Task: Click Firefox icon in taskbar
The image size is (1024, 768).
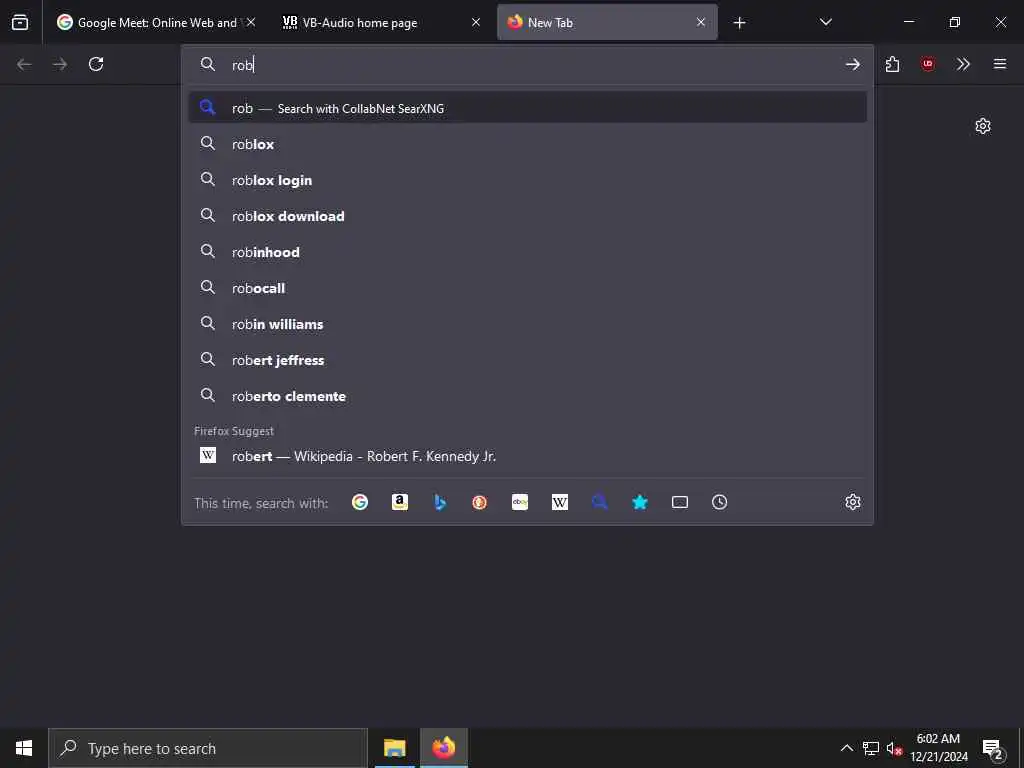Action: 443,748
